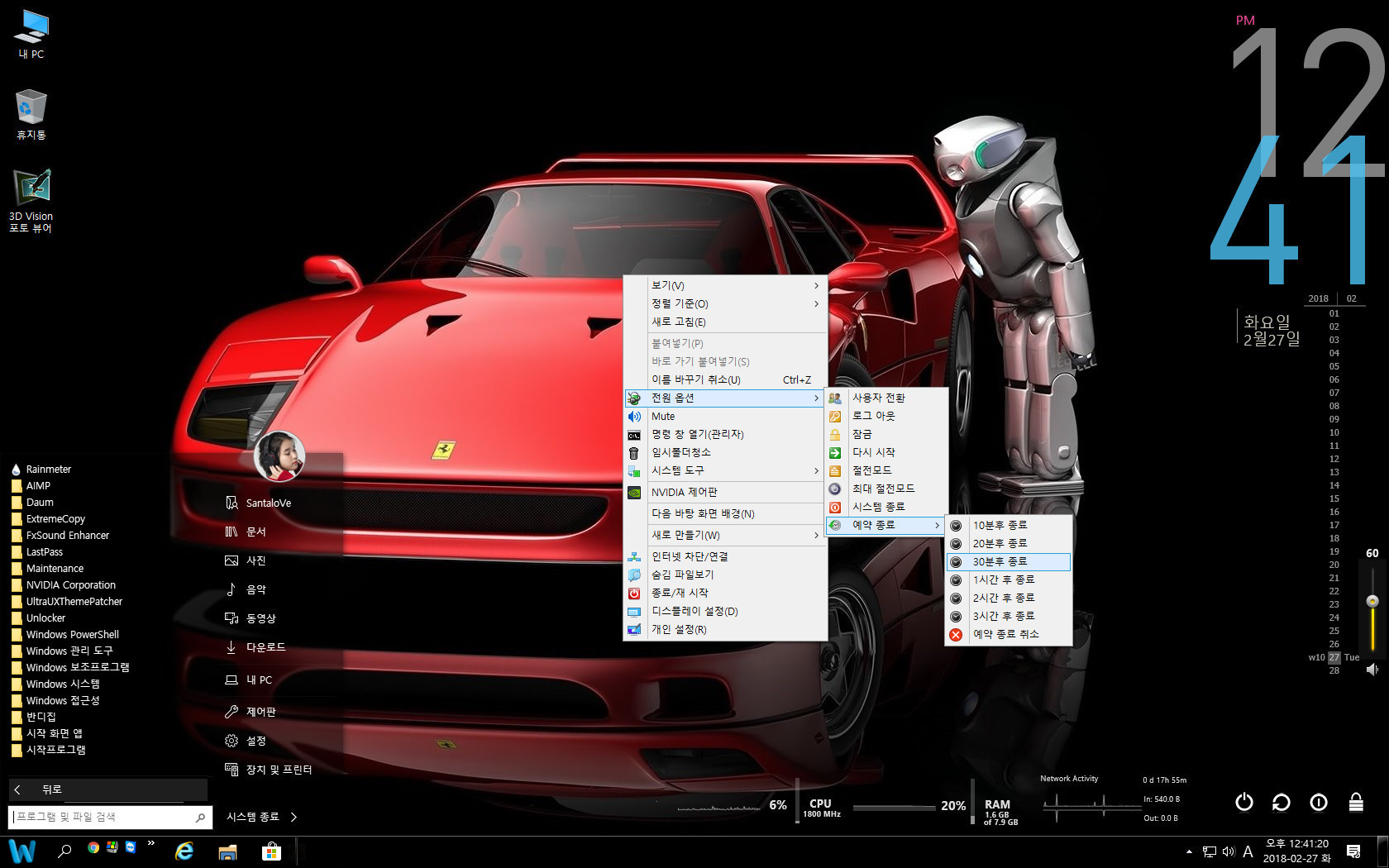Select 20분후 종료 option
The height and width of the screenshot is (868, 1389).
(x=1009, y=543)
